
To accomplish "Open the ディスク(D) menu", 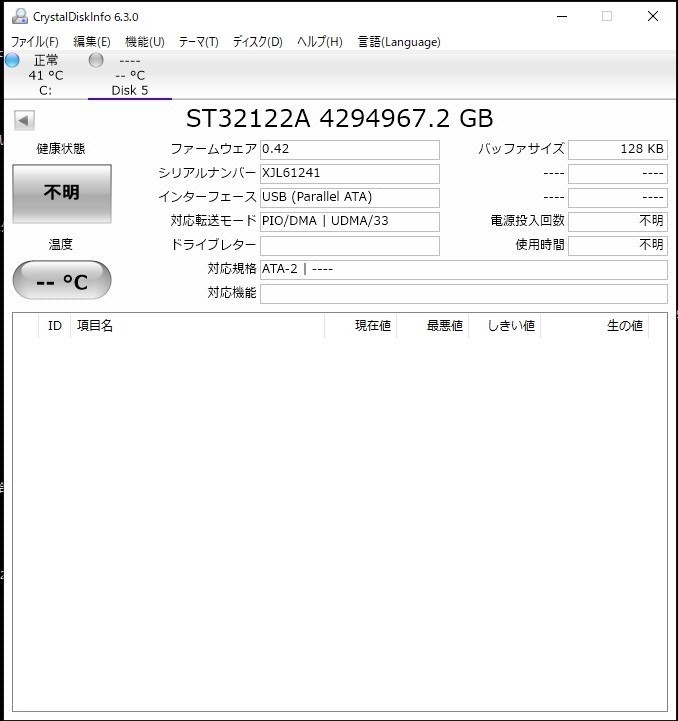I will (x=257, y=42).
